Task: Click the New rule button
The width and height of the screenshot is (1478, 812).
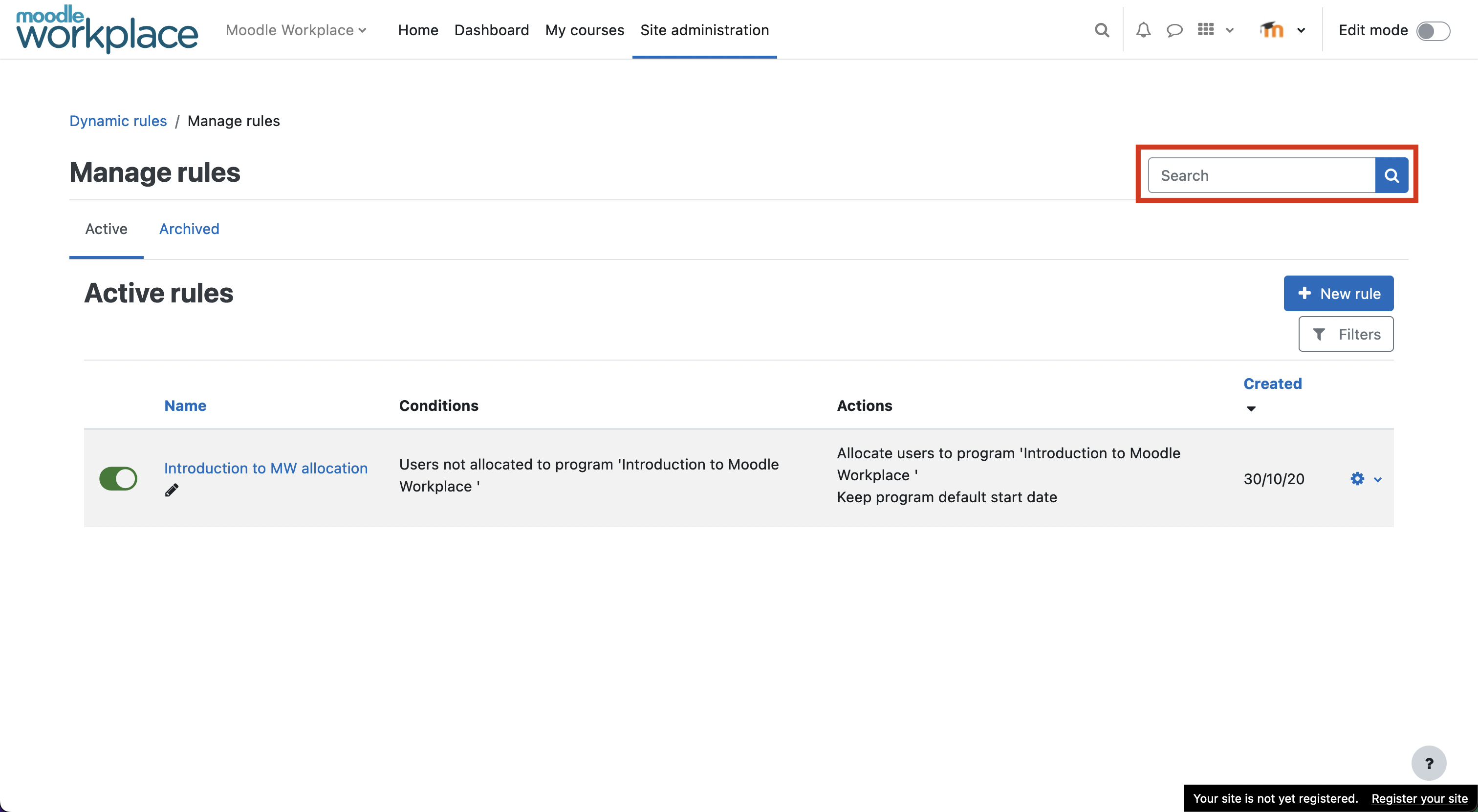Action: 1339,293
